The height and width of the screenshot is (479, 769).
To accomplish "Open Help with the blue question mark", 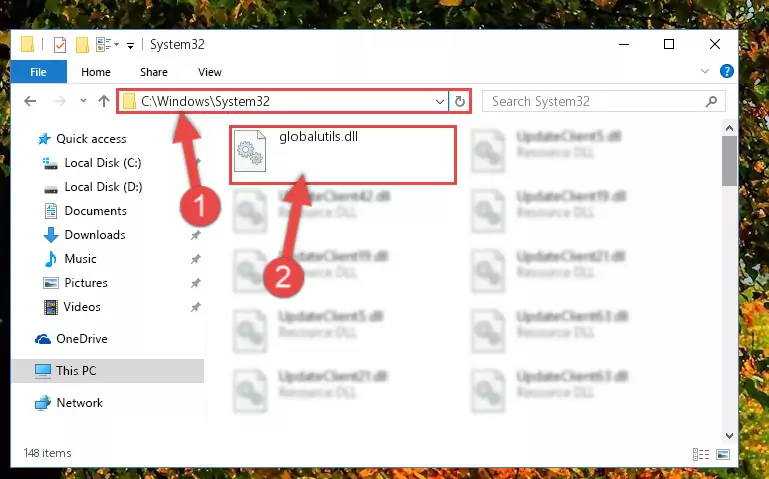I will point(726,71).
